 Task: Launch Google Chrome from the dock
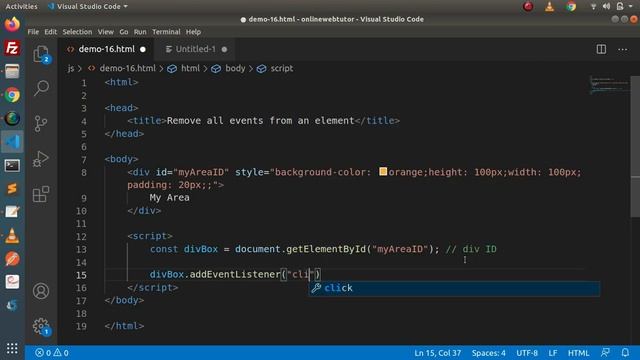click(x=12, y=95)
